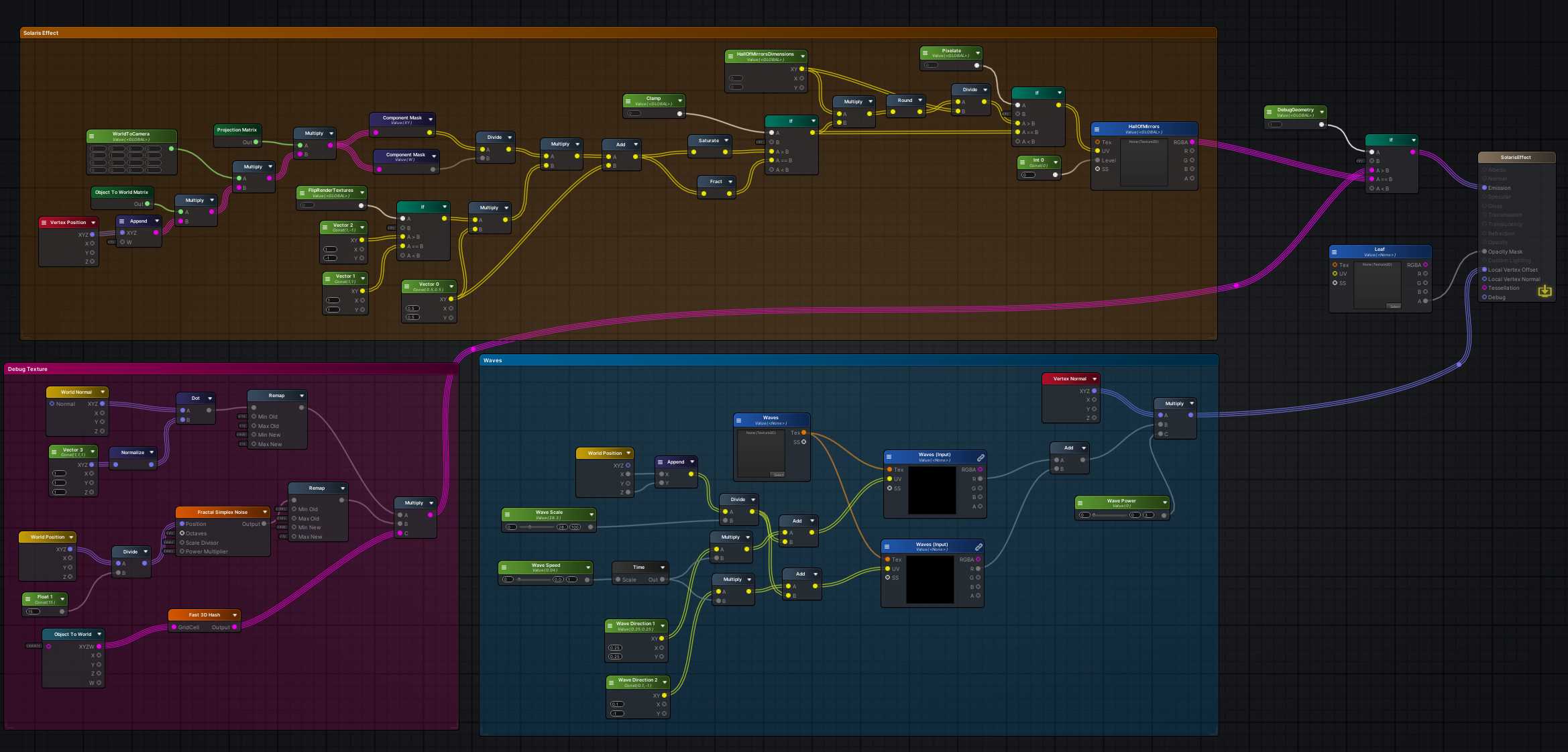Viewport: 1568px width, 752px height.
Task: Click the HallOfMirrors node's hamburger icon
Action: point(1097,129)
